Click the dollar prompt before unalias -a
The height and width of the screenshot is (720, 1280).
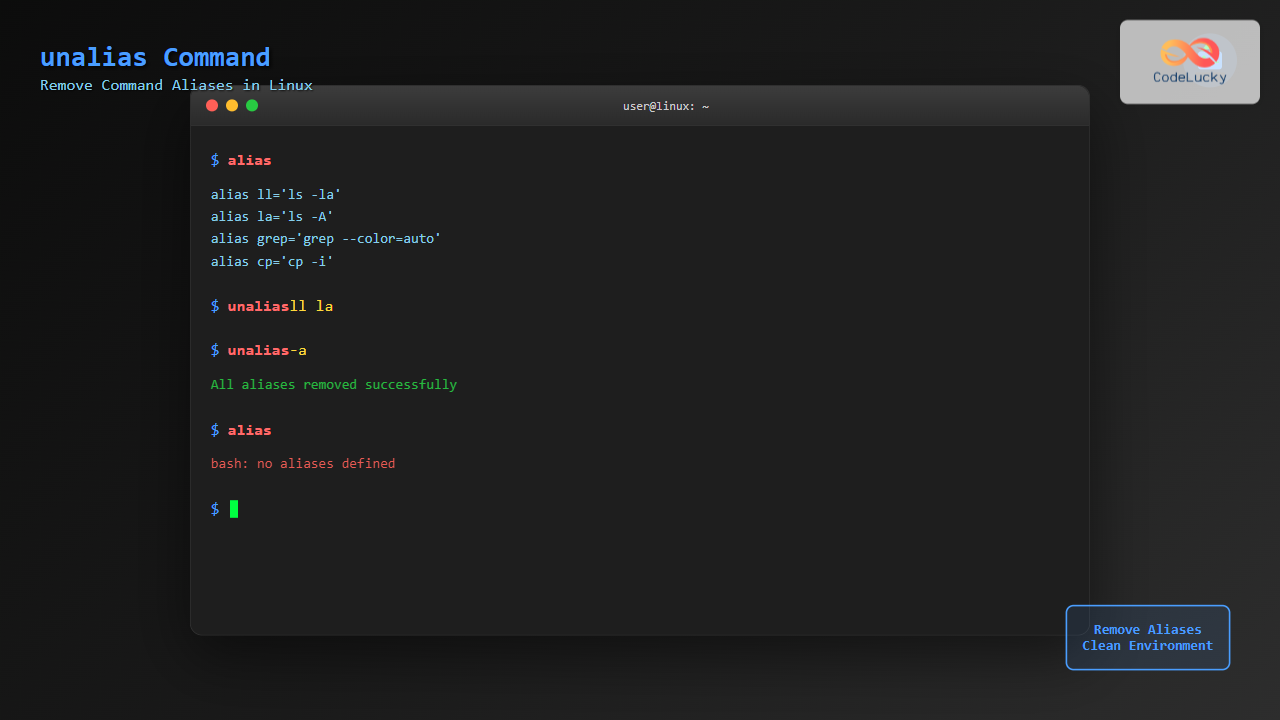(214, 350)
